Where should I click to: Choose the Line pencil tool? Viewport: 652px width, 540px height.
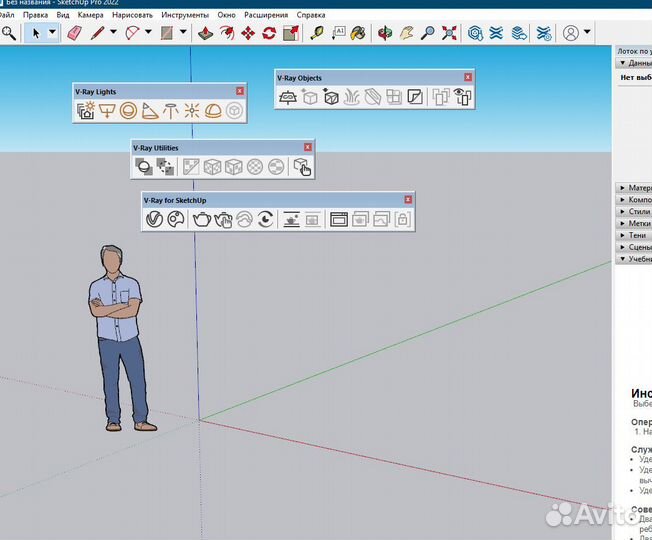point(97,33)
